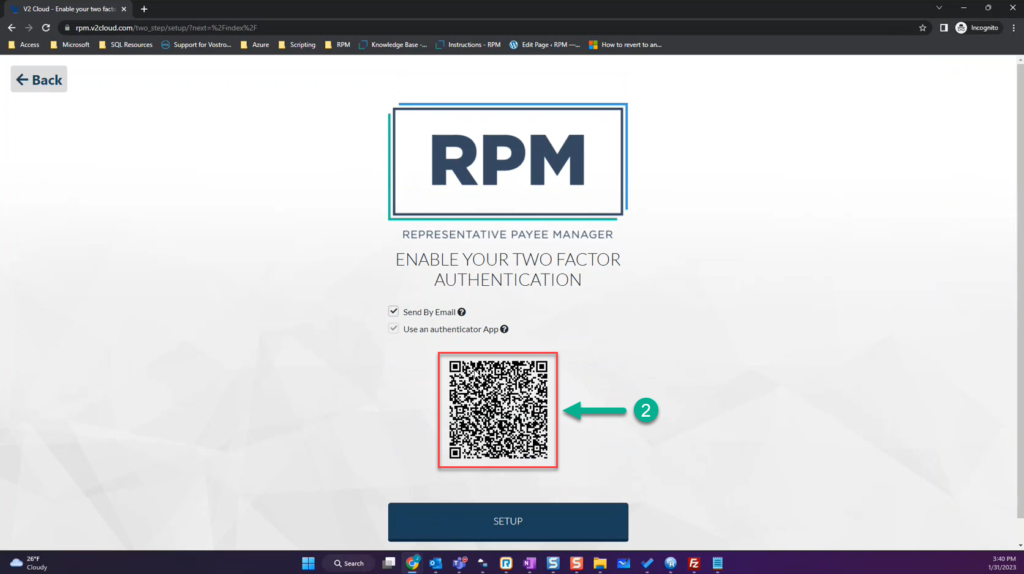Open Support for Vostro bookmark

[x=196, y=45]
